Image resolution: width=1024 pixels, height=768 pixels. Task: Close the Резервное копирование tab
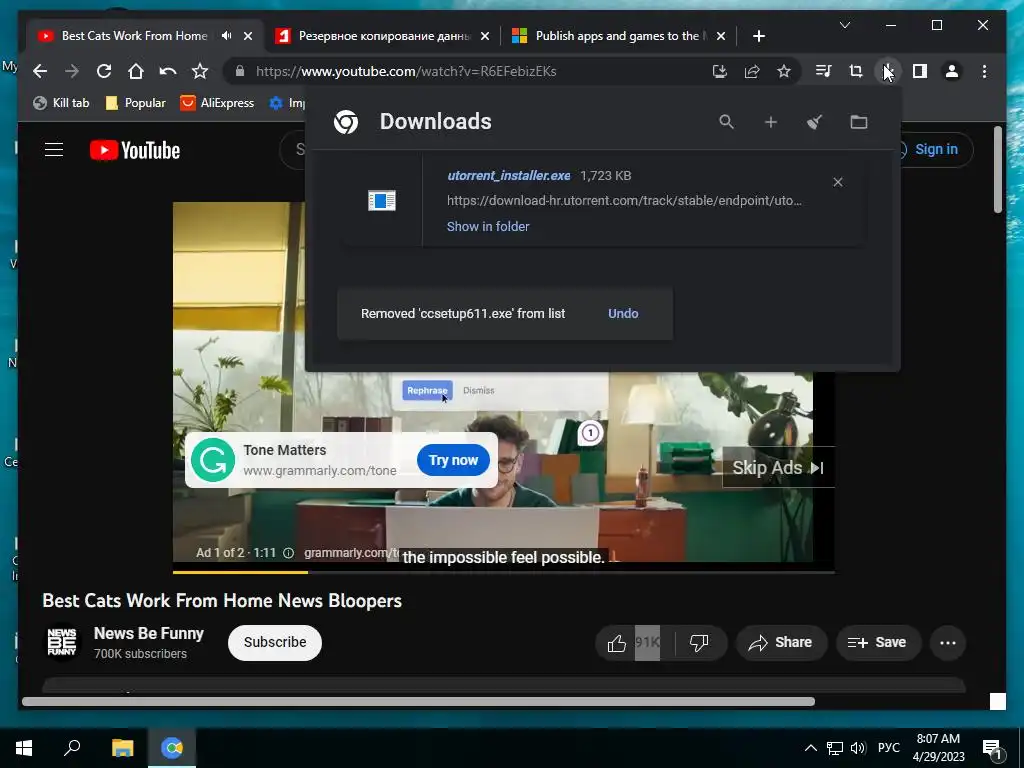click(x=485, y=36)
